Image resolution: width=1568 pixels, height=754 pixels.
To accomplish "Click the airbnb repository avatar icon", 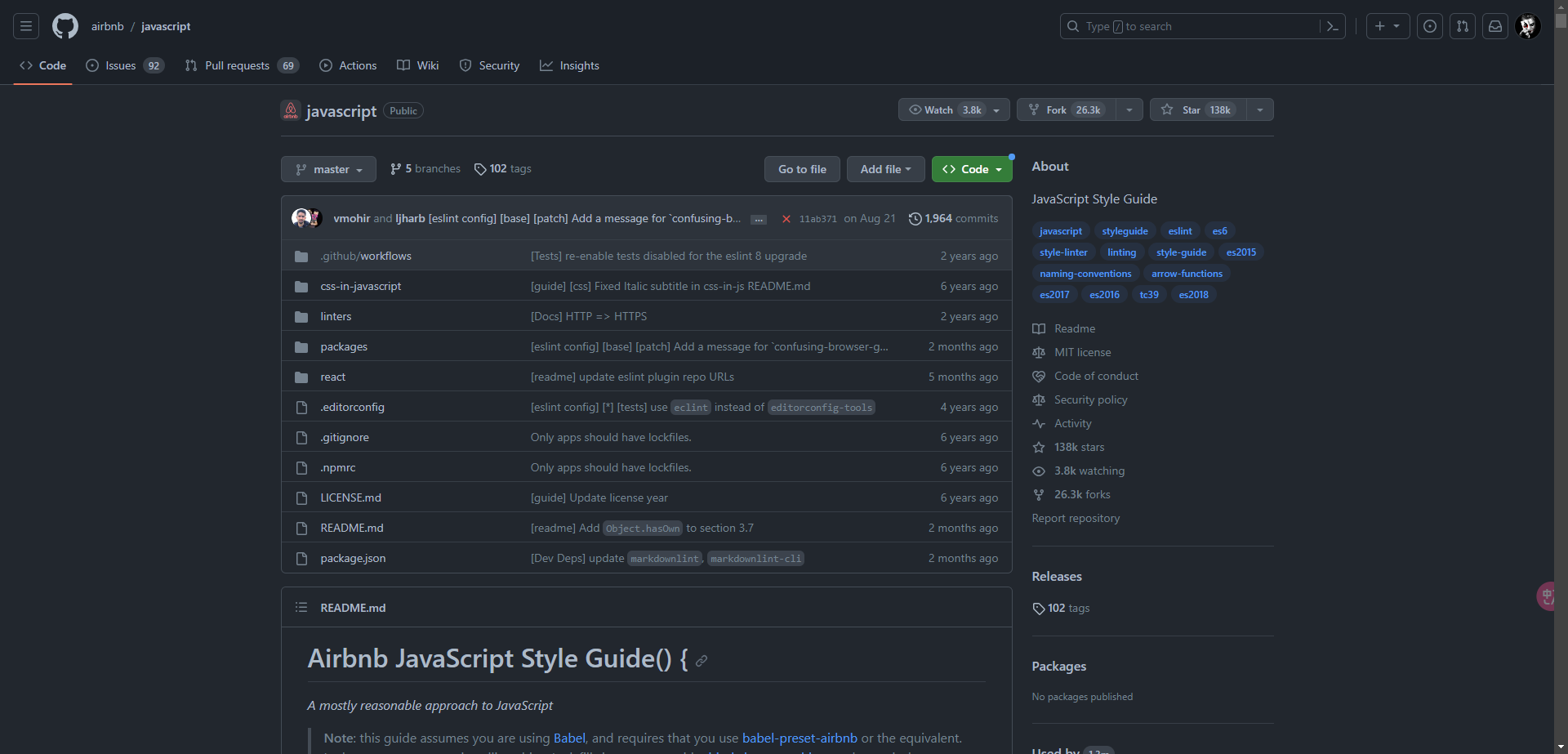I will (x=291, y=110).
